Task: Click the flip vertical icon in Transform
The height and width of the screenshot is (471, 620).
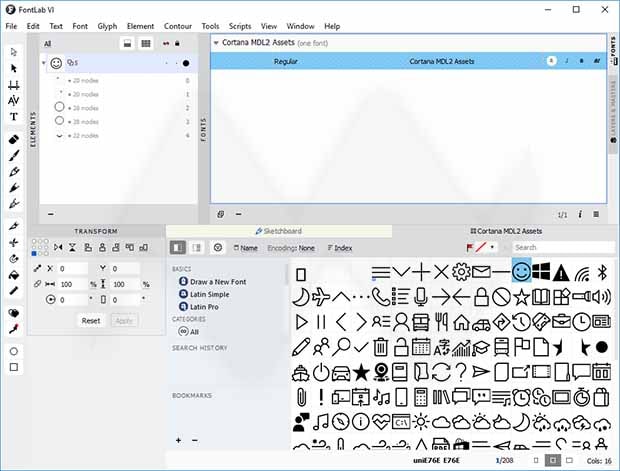Action: pos(73,247)
